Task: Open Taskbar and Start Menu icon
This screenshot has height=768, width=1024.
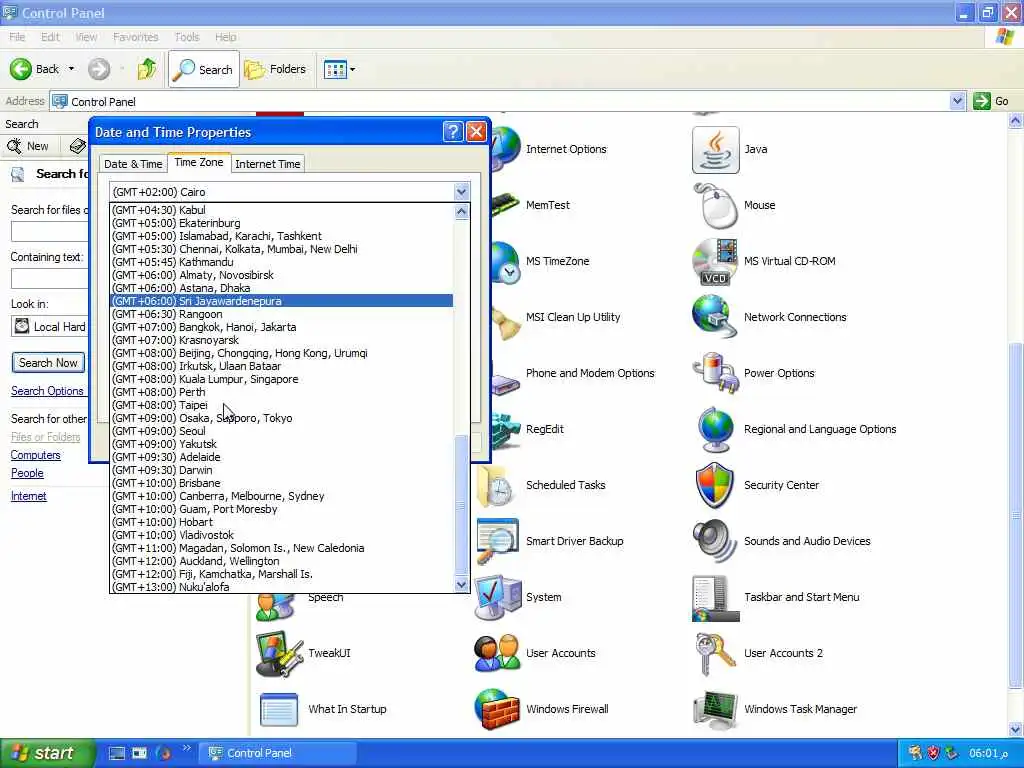Action: point(716,598)
